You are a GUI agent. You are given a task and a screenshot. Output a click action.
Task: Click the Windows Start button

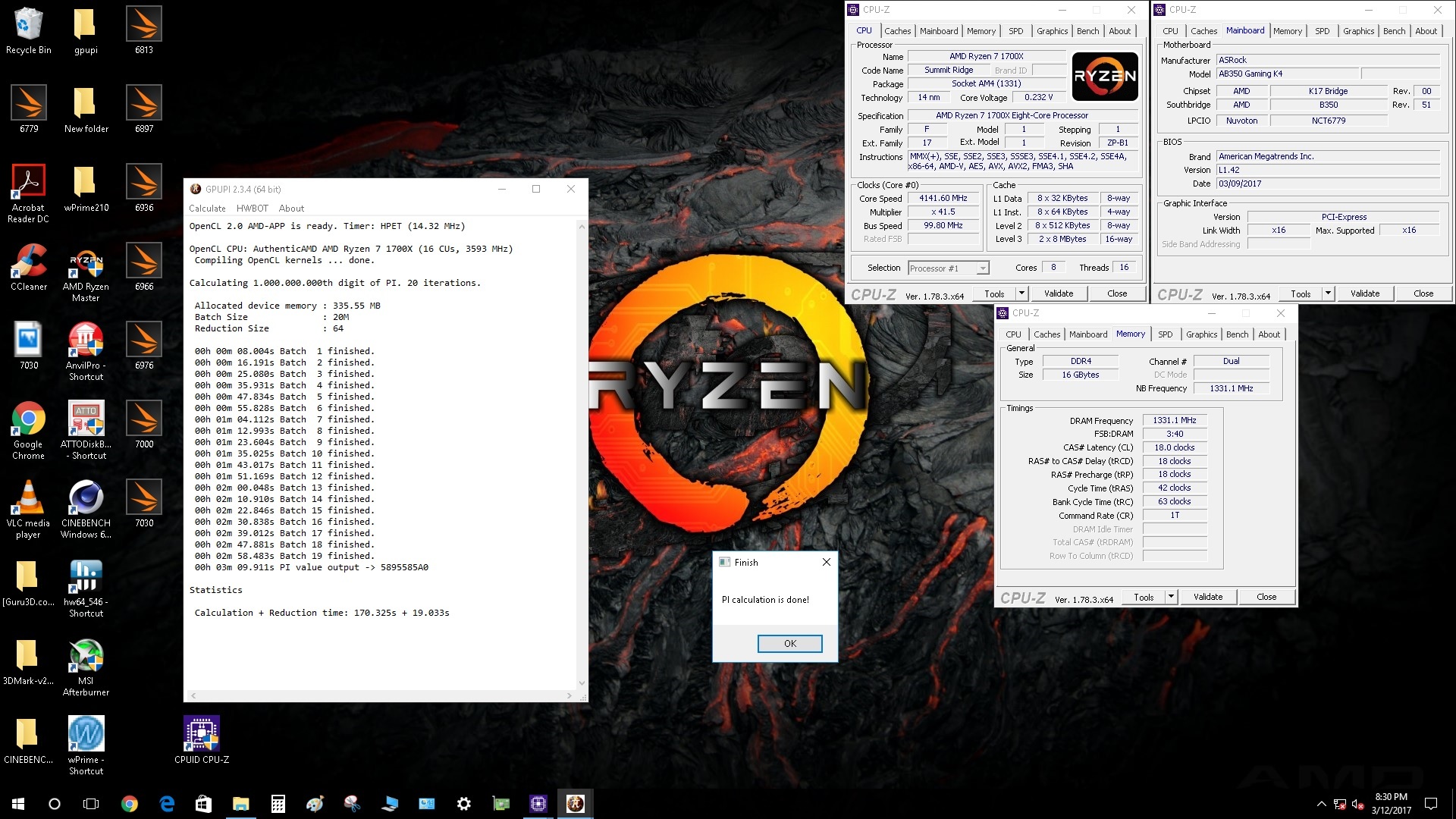pos(18,804)
